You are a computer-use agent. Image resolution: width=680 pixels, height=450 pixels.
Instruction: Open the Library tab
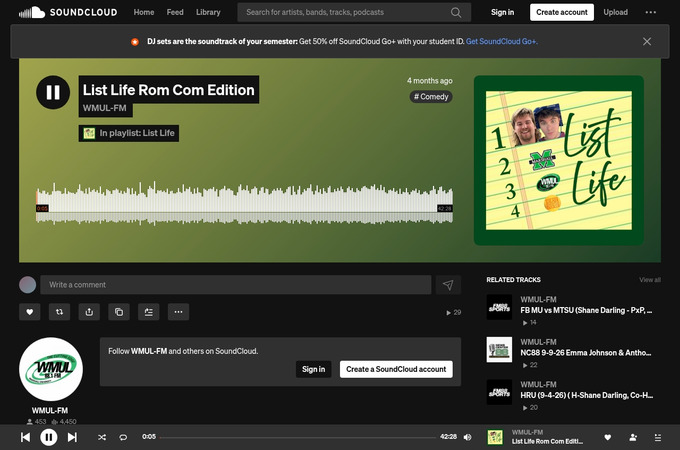[x=208, y=12]
